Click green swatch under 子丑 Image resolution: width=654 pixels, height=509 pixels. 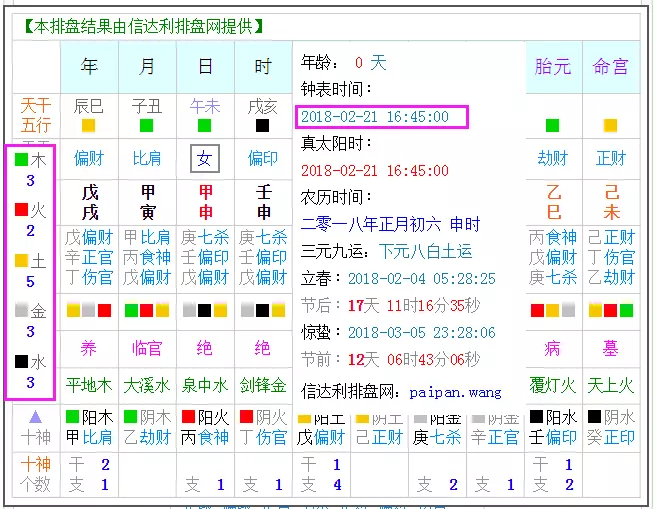146,125
